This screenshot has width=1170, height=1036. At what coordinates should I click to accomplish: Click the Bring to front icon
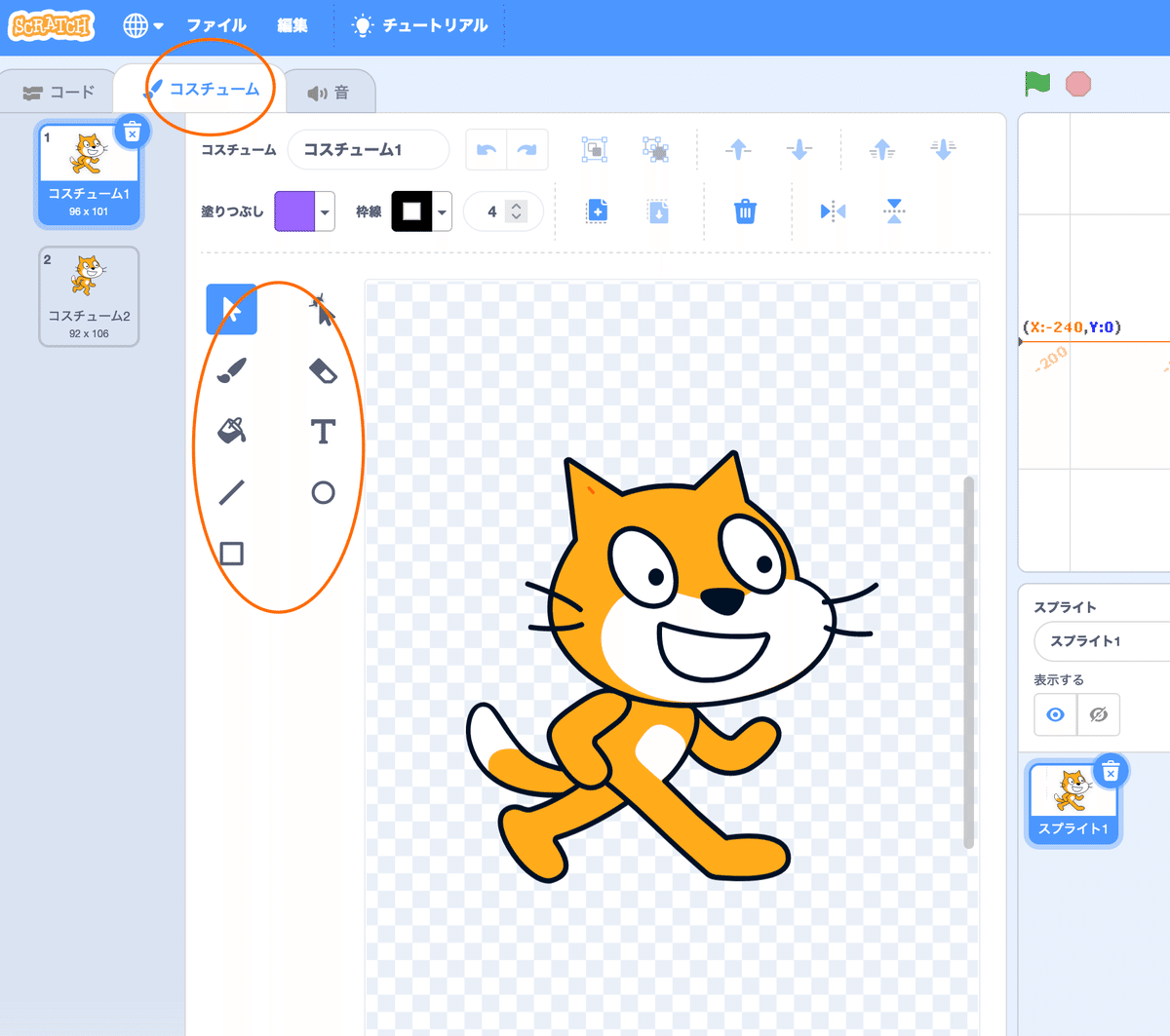pyautogui.click(x=882, y=149)
